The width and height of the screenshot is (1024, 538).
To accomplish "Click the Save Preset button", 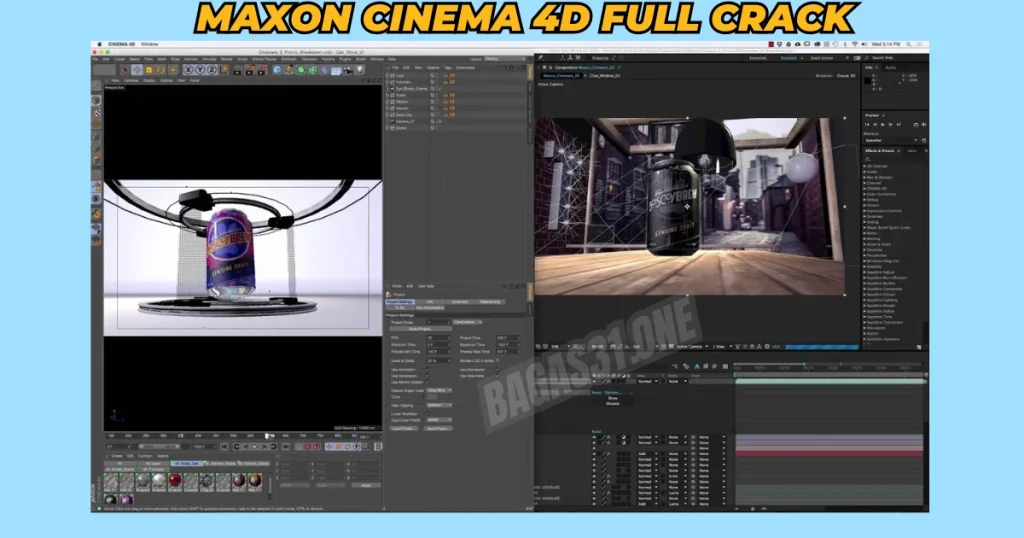I will point(438,428).
